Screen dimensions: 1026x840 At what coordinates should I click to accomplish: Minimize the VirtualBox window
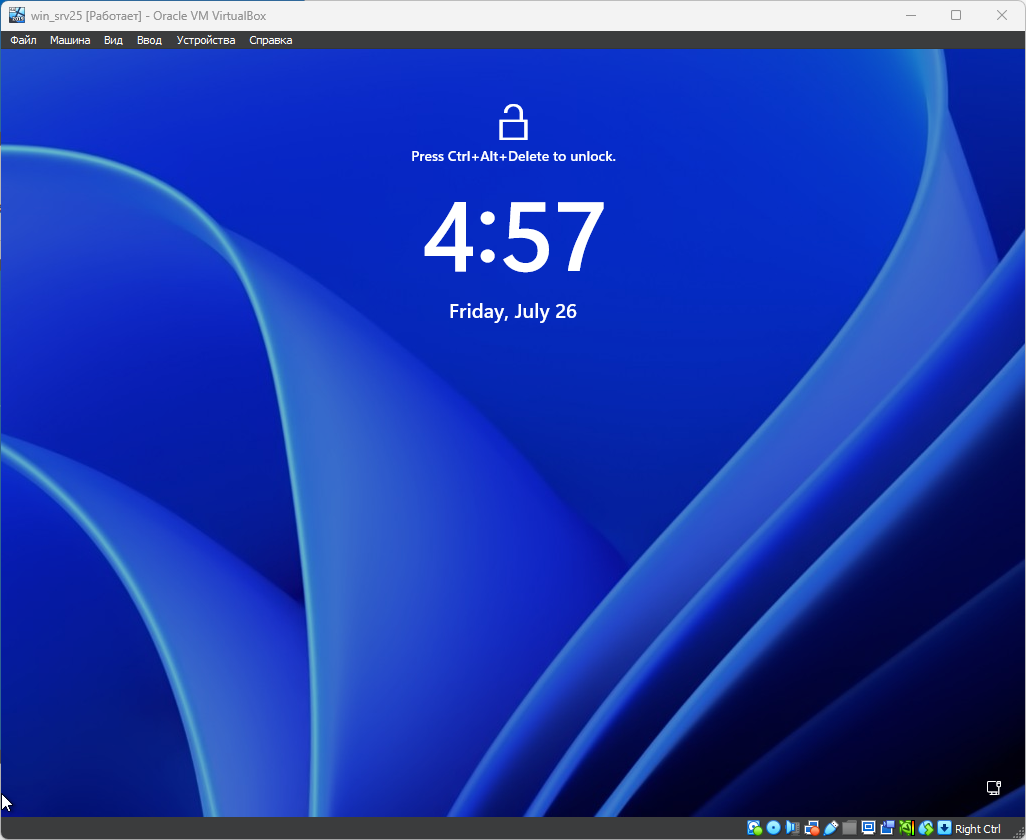click(910, 15)
